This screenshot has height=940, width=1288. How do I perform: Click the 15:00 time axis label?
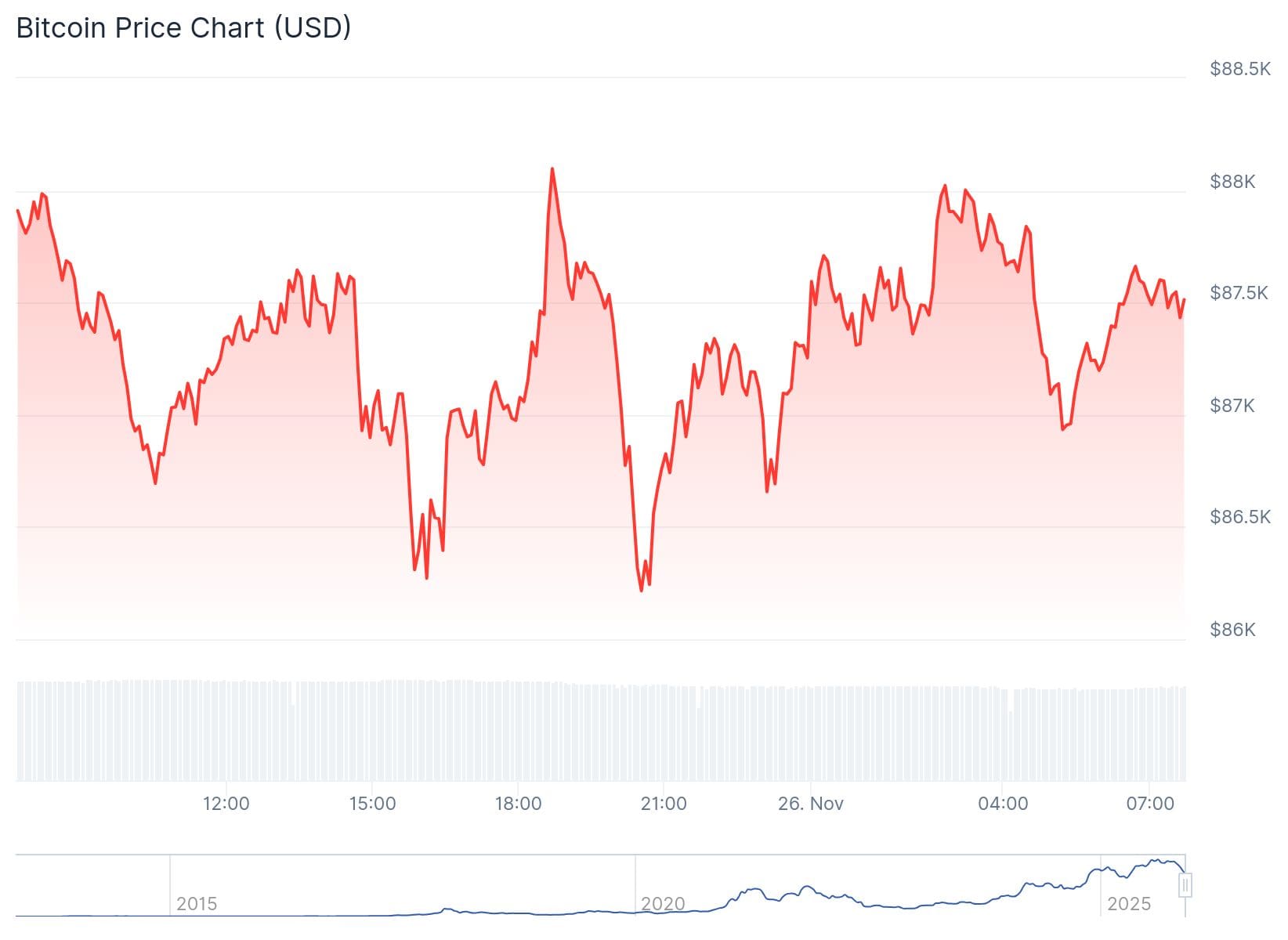[x=372, y=804]
